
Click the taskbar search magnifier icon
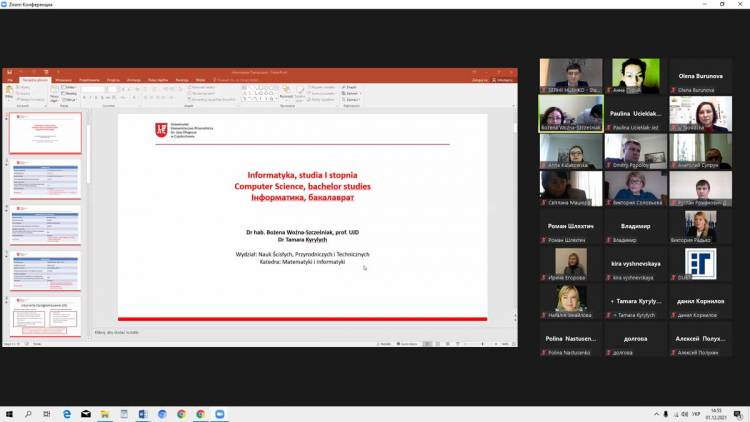[28, 414]
